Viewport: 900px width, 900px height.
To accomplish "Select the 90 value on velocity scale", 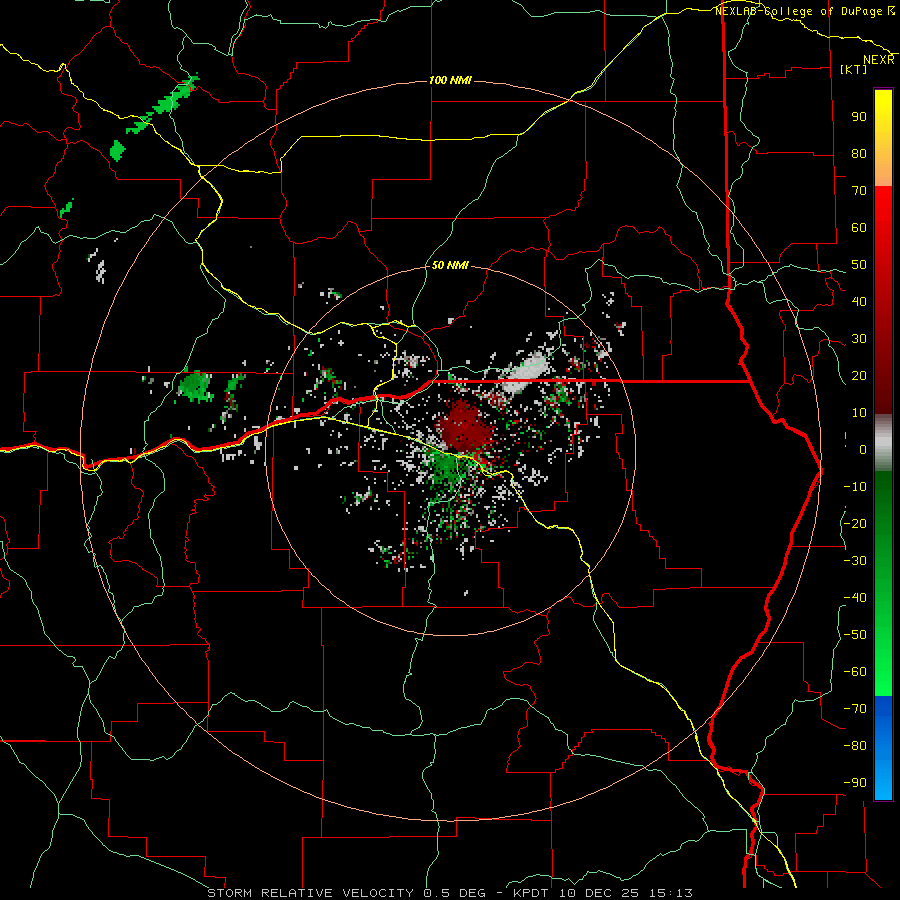I will 859,117.
